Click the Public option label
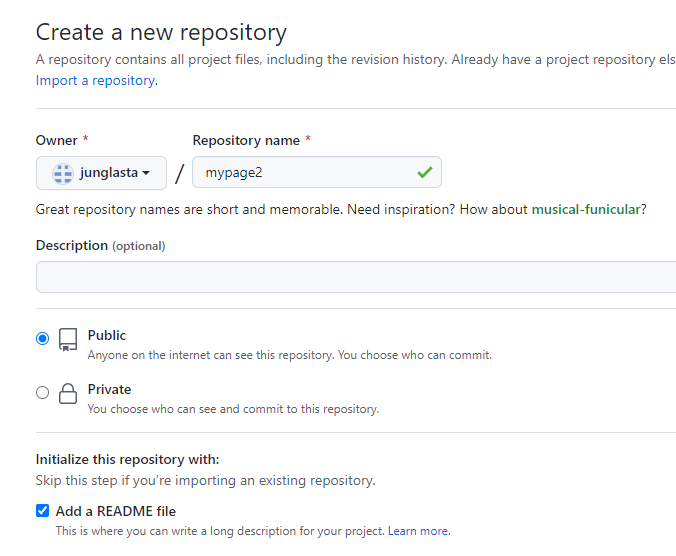The width and height of the screenshot is (676, 556). pos(107,335)
